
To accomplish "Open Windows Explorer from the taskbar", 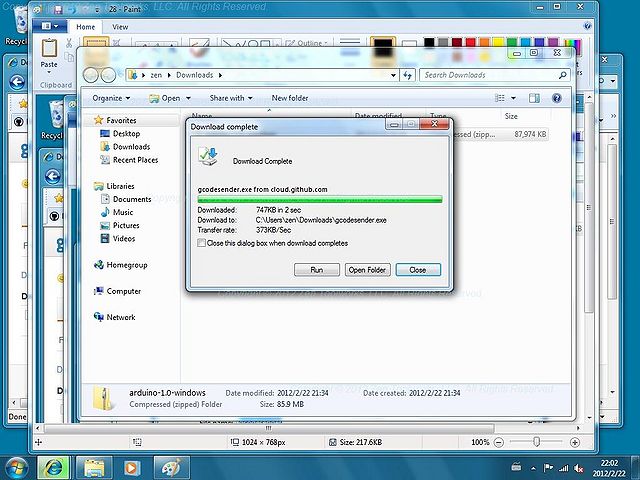I will point(94,468).
